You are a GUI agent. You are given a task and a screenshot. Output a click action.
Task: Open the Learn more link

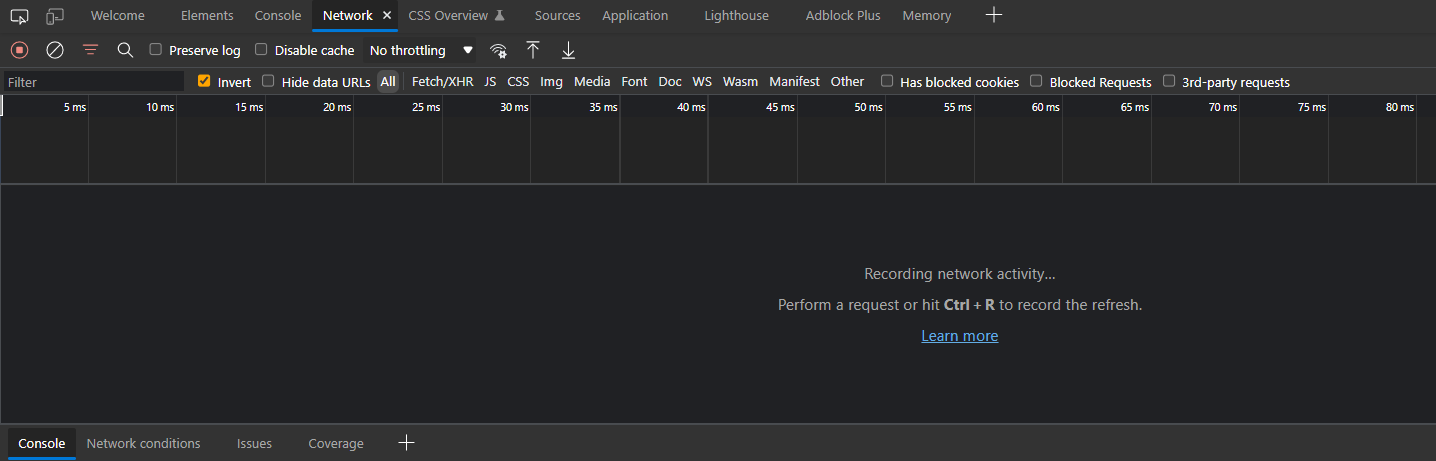click(960, 336)
